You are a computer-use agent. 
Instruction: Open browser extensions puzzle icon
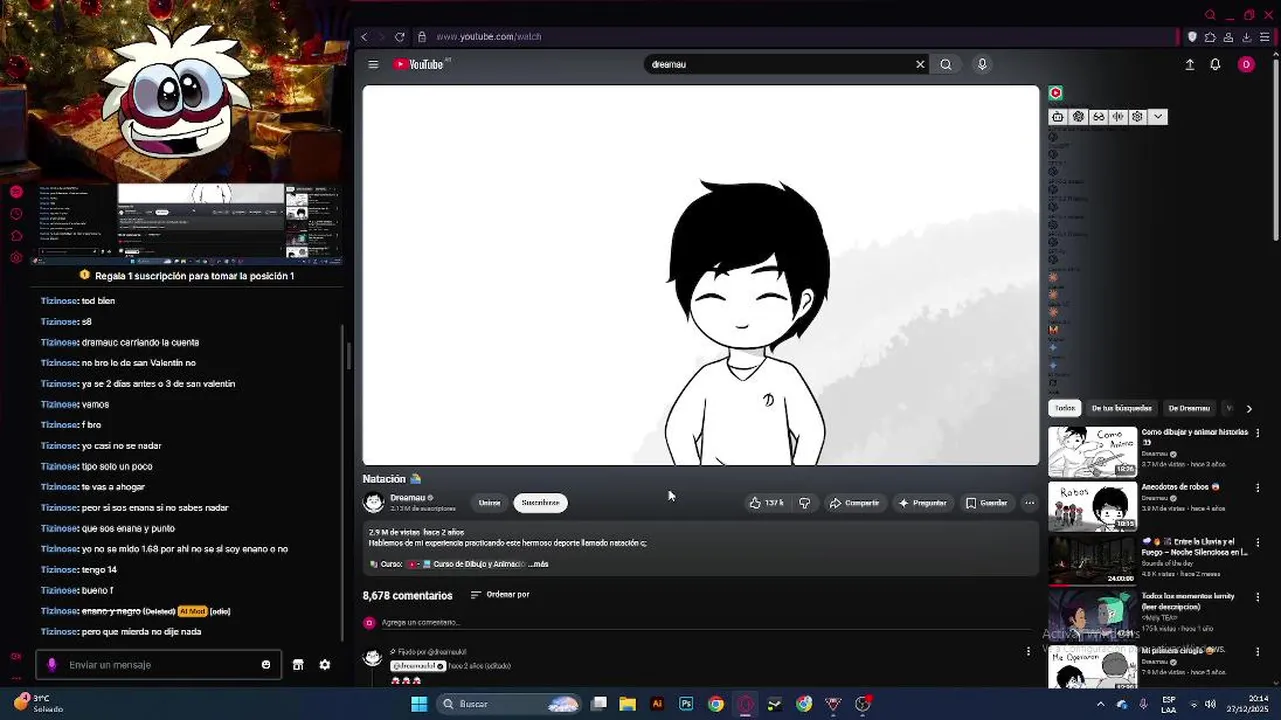(x=1210, y=37)
